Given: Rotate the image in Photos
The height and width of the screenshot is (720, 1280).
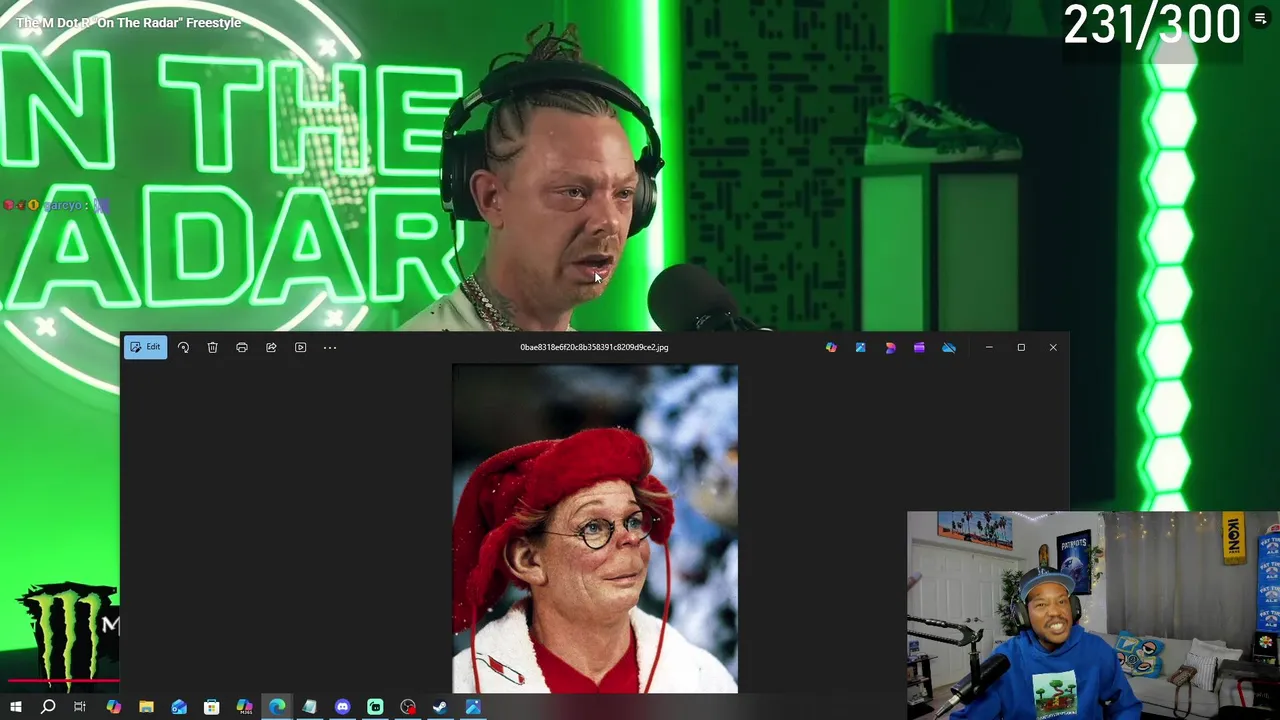Looking at the screenshot, I should (183, 347).
